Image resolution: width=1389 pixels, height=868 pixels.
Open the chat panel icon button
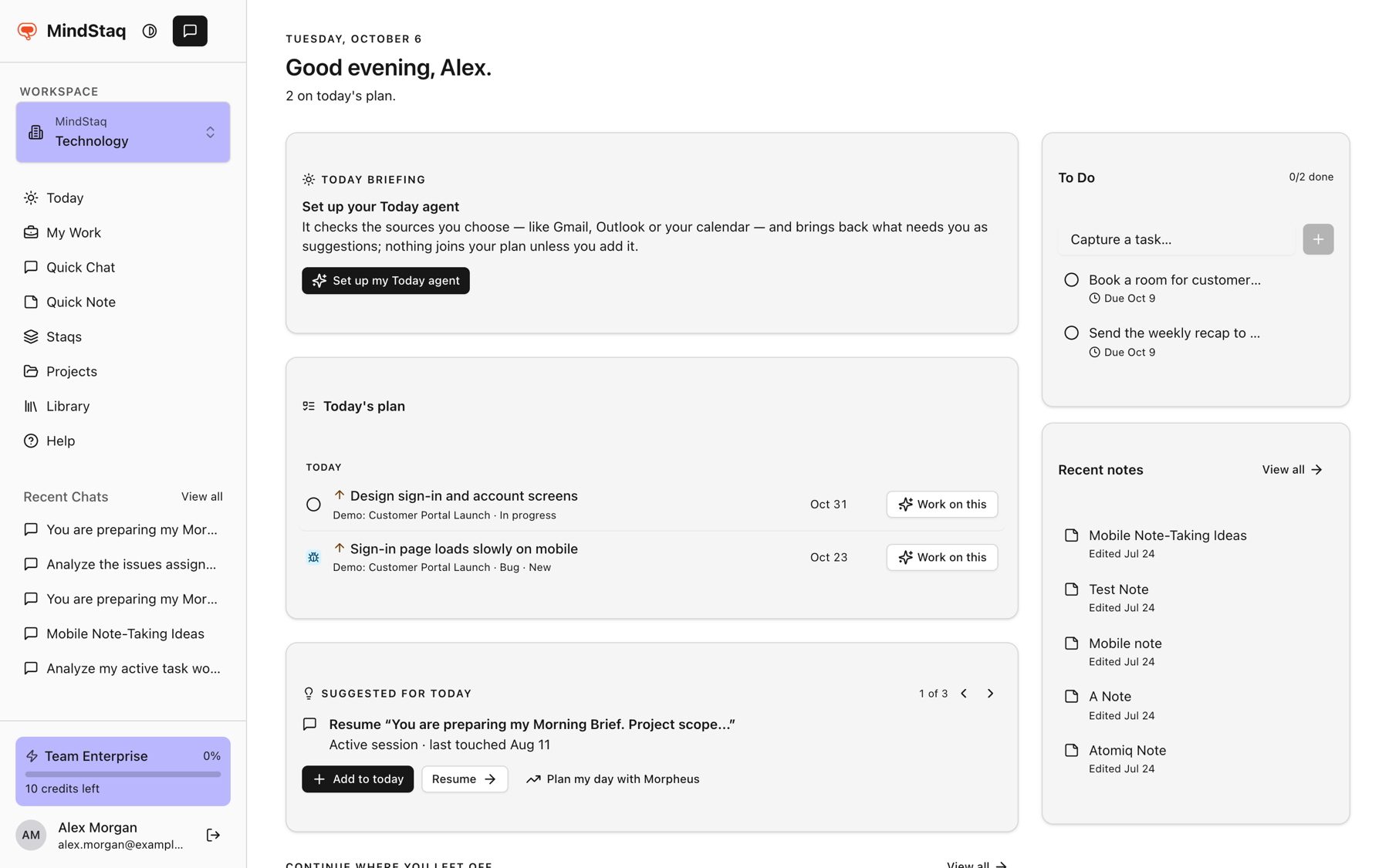click(190, 31)
